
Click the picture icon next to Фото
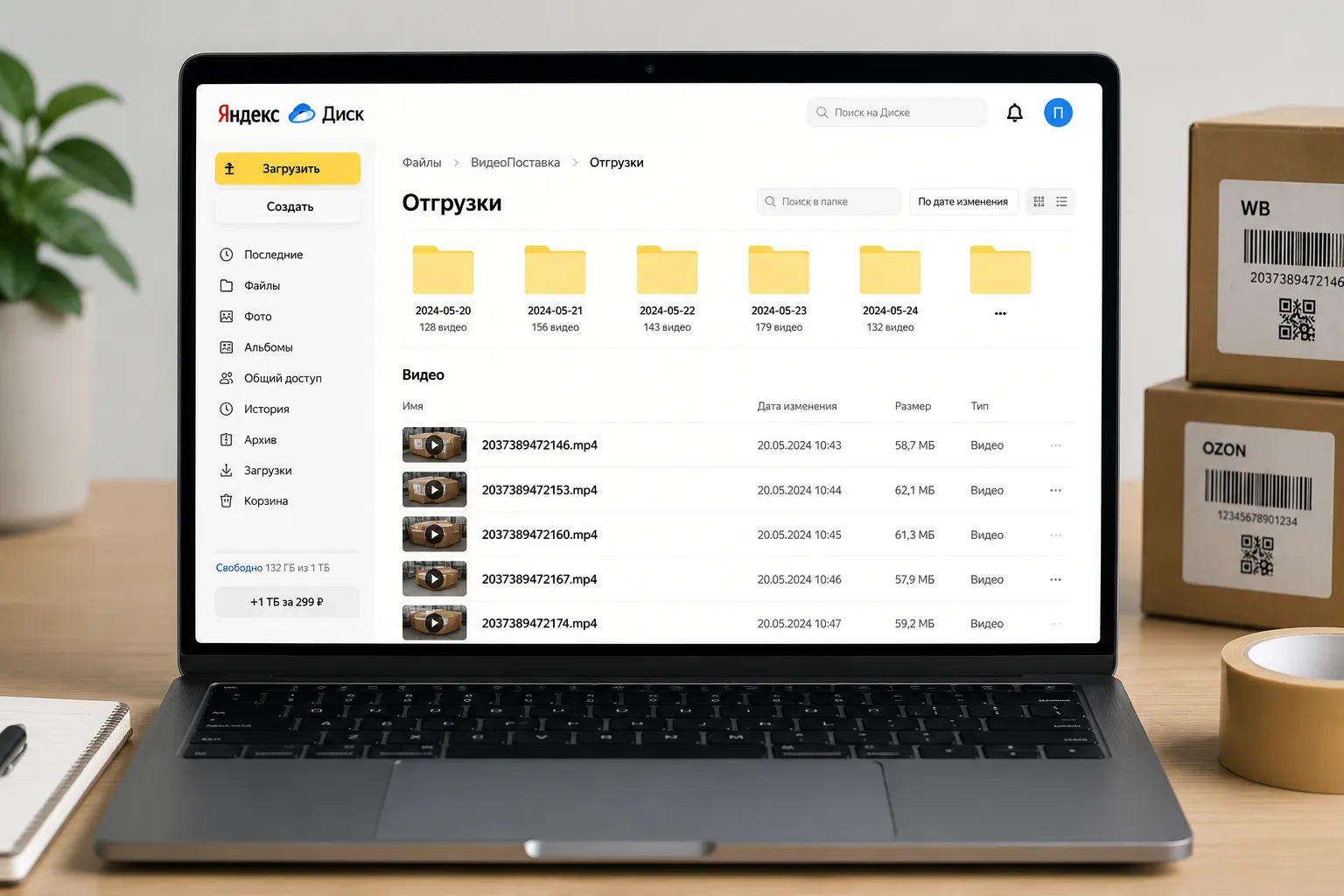226,316
